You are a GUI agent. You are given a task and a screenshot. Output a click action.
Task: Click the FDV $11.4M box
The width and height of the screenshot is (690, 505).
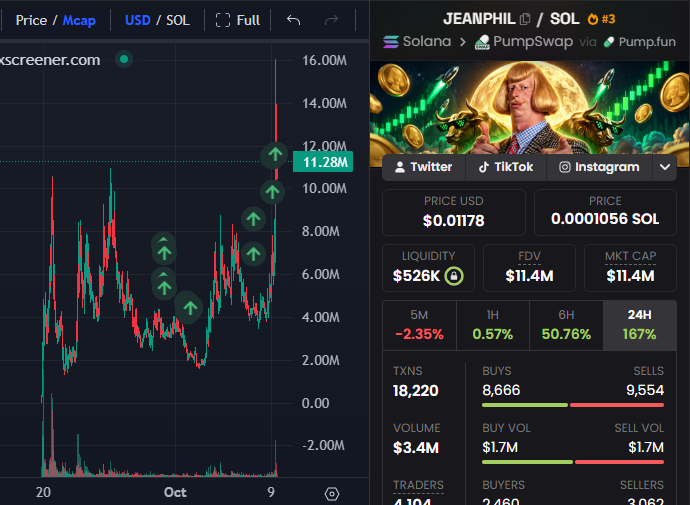click(529, 268)
